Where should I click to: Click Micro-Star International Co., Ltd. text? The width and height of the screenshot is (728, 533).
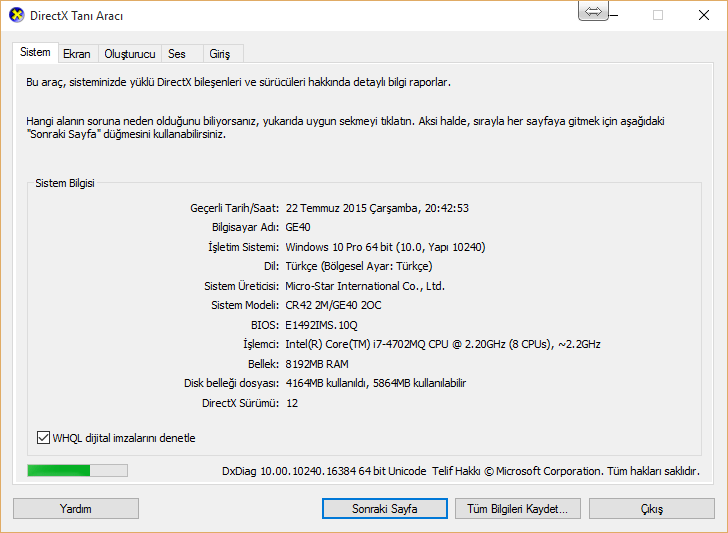[x=365, y=286]
